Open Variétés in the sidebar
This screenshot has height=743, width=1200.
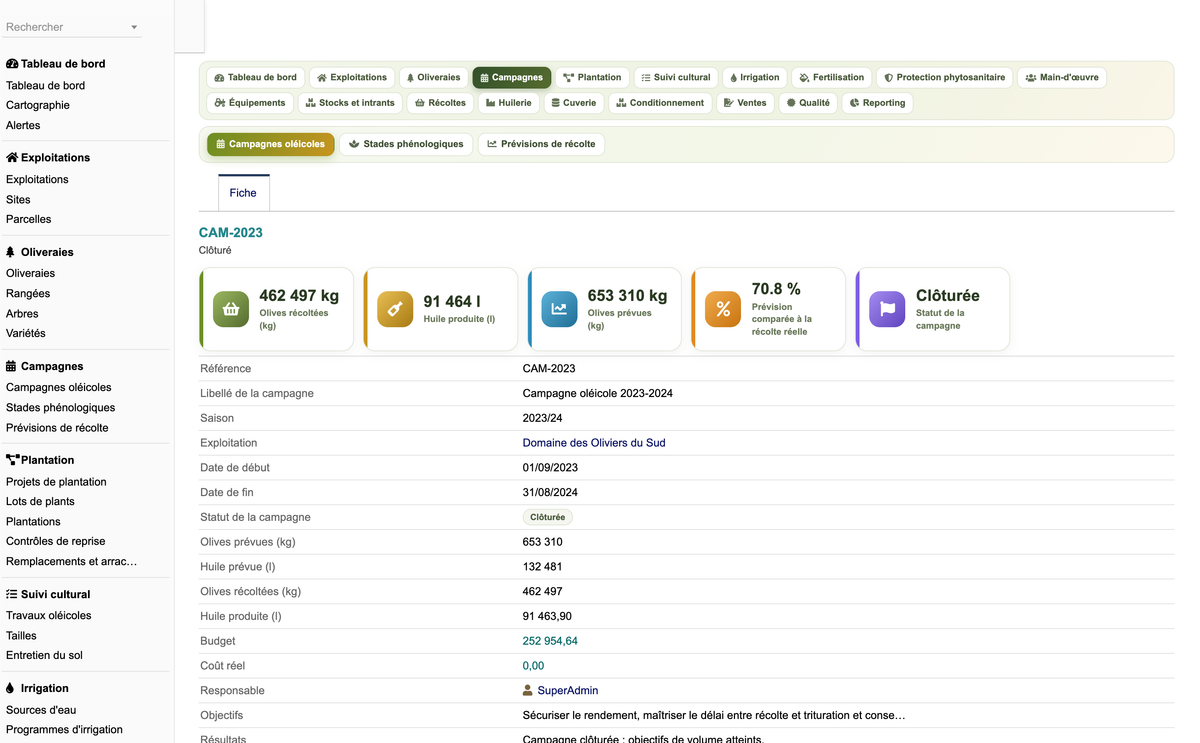pos(26,333)
